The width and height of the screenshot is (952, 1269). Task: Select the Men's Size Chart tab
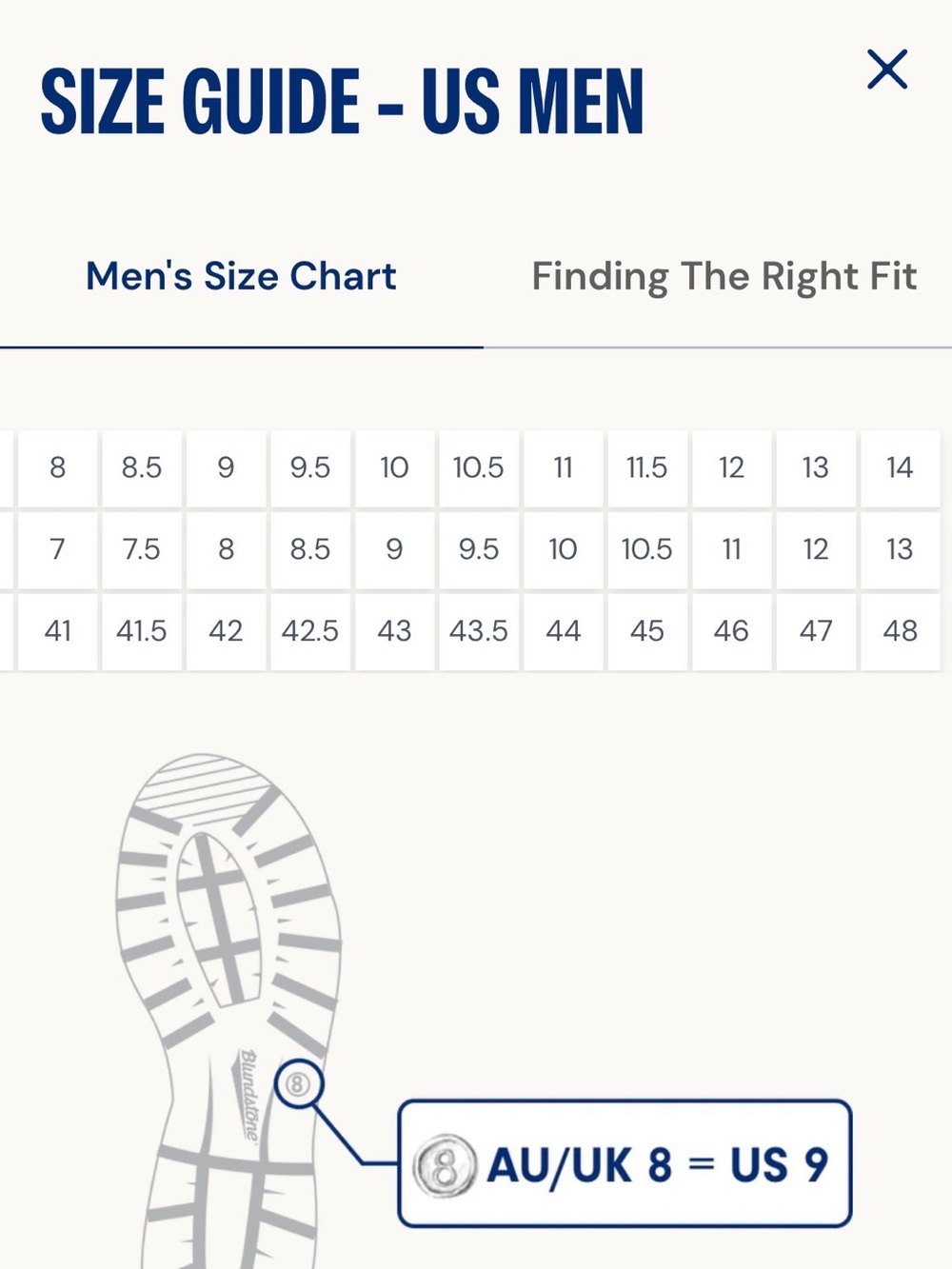click(x=241, y=276)
